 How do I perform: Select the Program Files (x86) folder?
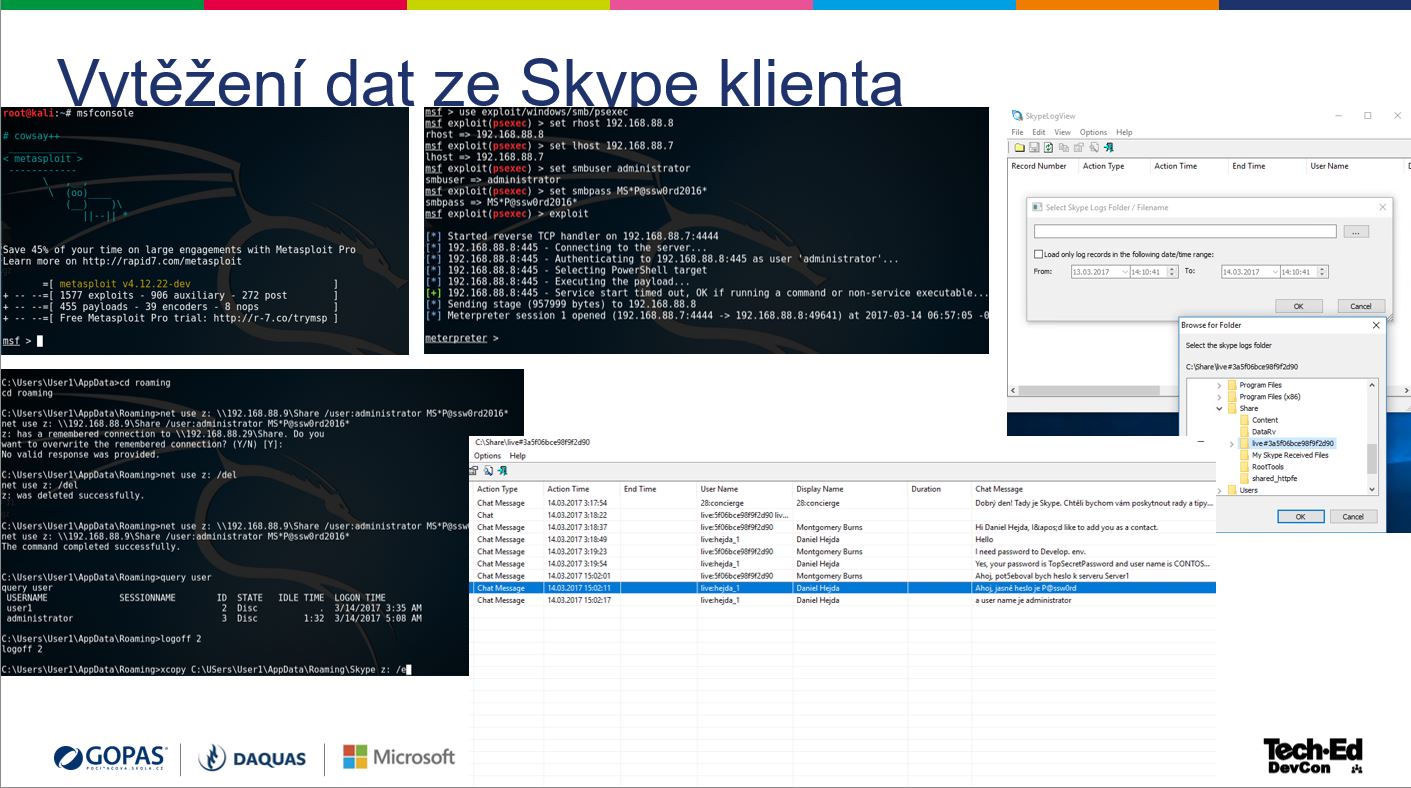click(1270, 397)
